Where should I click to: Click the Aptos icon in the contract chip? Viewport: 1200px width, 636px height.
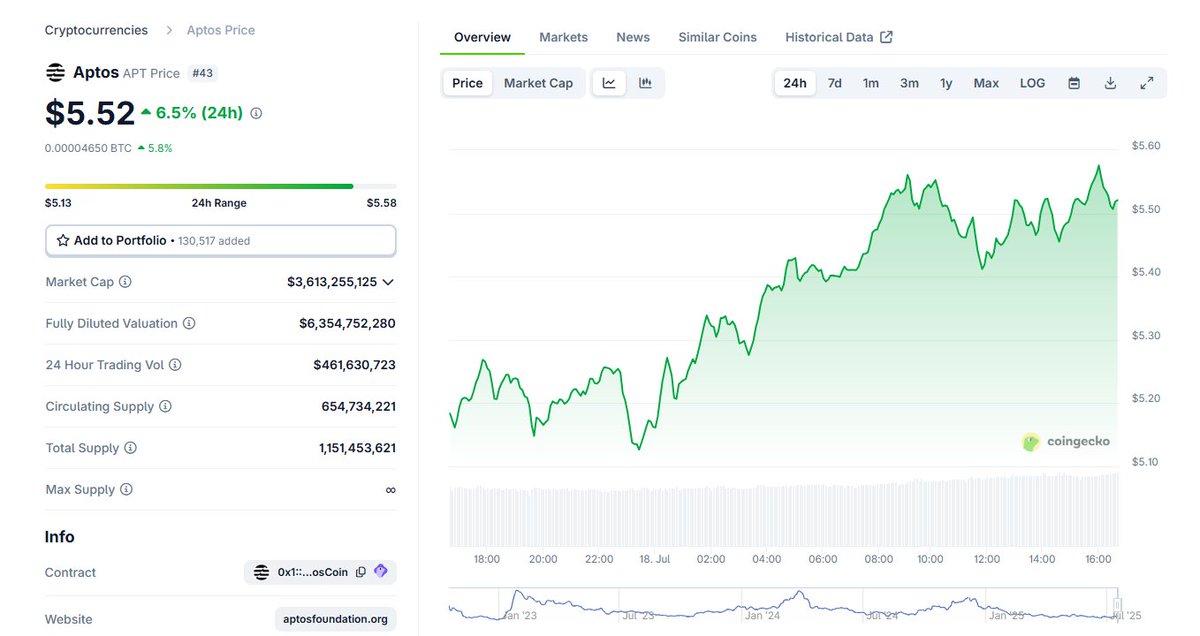click(x=261, y=572)
